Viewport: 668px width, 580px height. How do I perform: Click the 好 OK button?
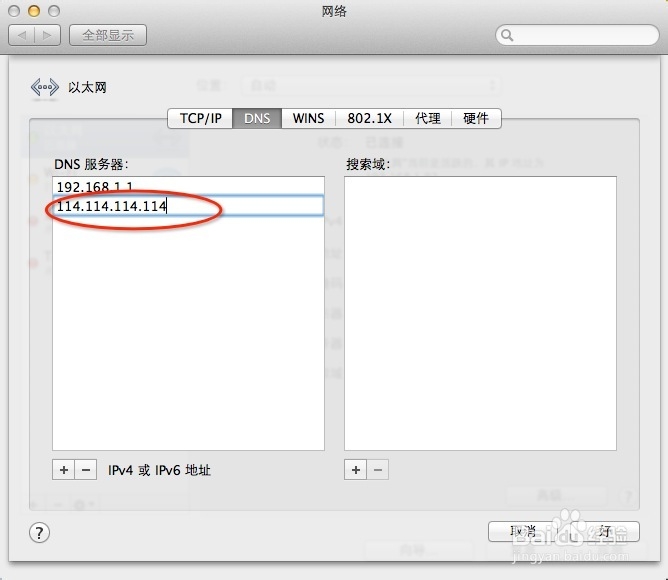click(605, 531)
